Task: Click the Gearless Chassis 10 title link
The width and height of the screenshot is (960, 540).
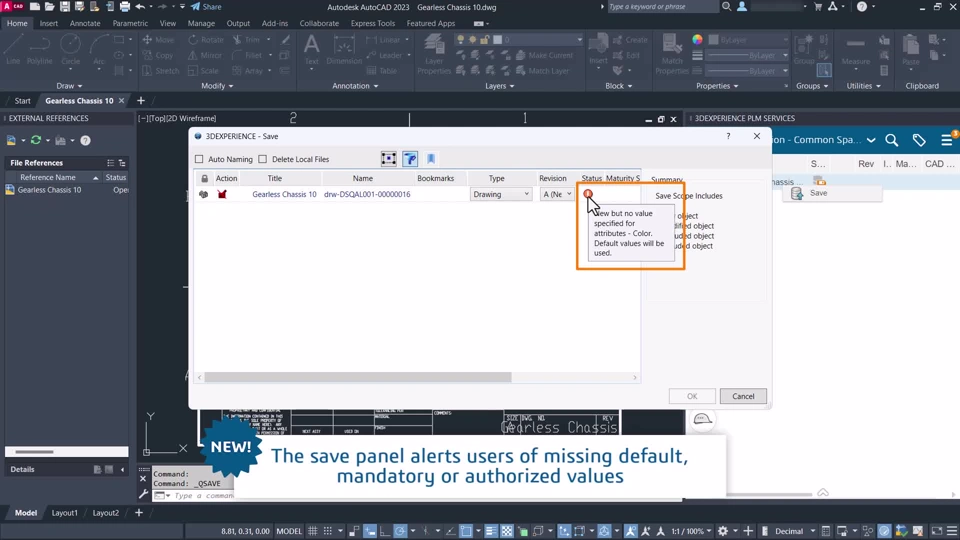Action: tap(284, 194)
